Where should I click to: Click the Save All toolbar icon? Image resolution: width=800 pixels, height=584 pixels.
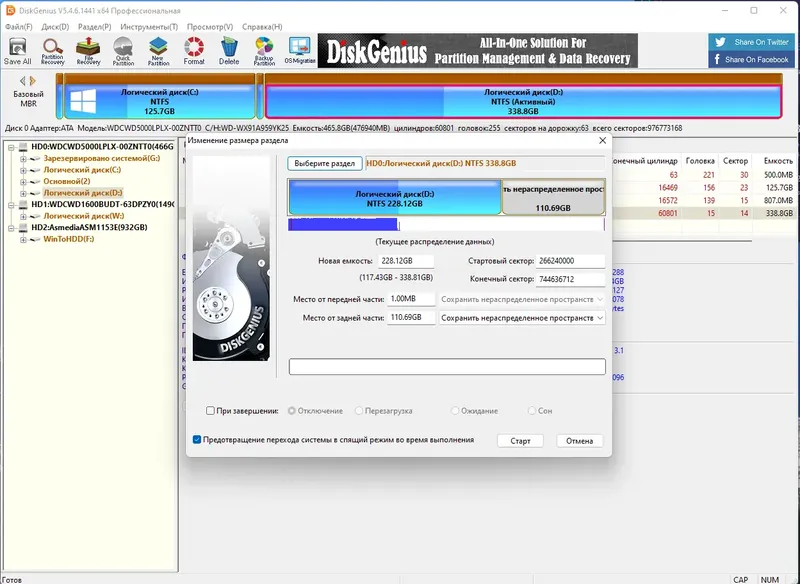[17, 51]
